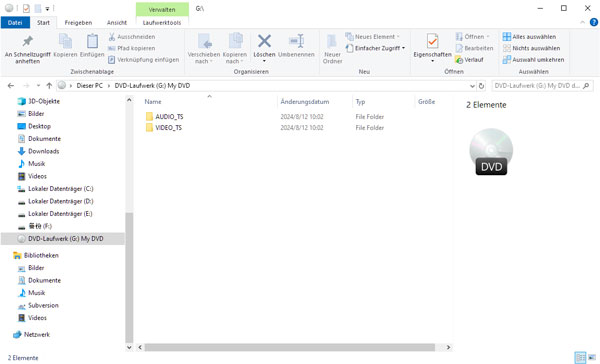This screenshot has height=364, width=600.
Task: Select the AUDIO_TS folder
Action: pos(165,116)
